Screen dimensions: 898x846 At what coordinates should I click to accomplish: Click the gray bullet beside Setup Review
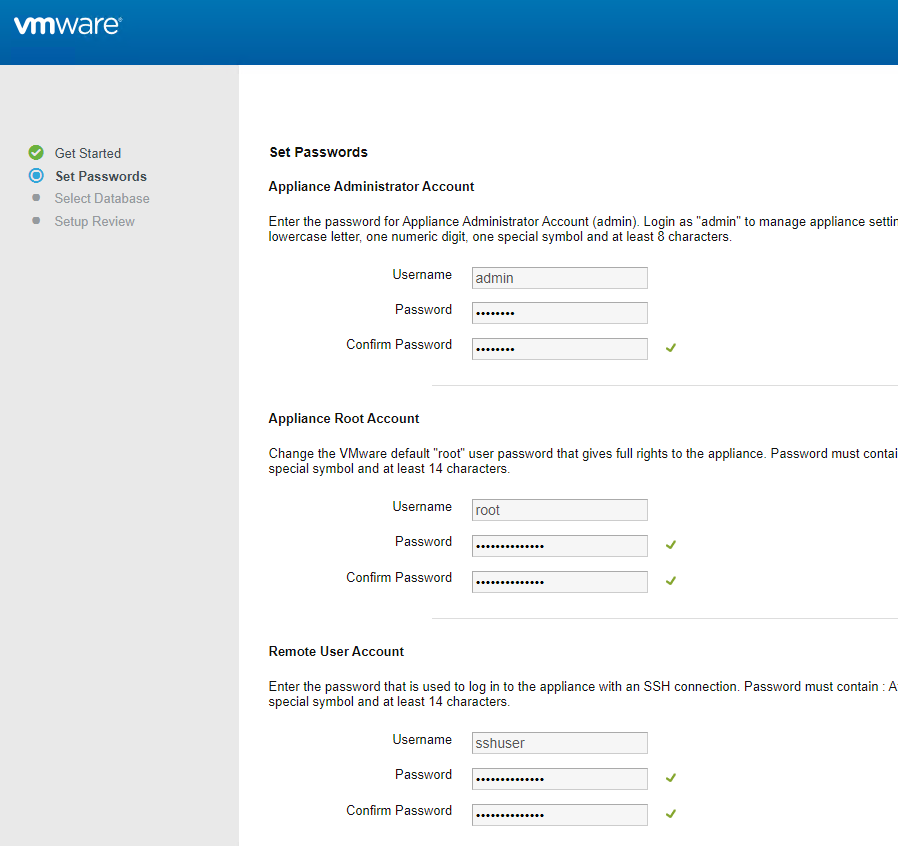(x=36, y=221)
